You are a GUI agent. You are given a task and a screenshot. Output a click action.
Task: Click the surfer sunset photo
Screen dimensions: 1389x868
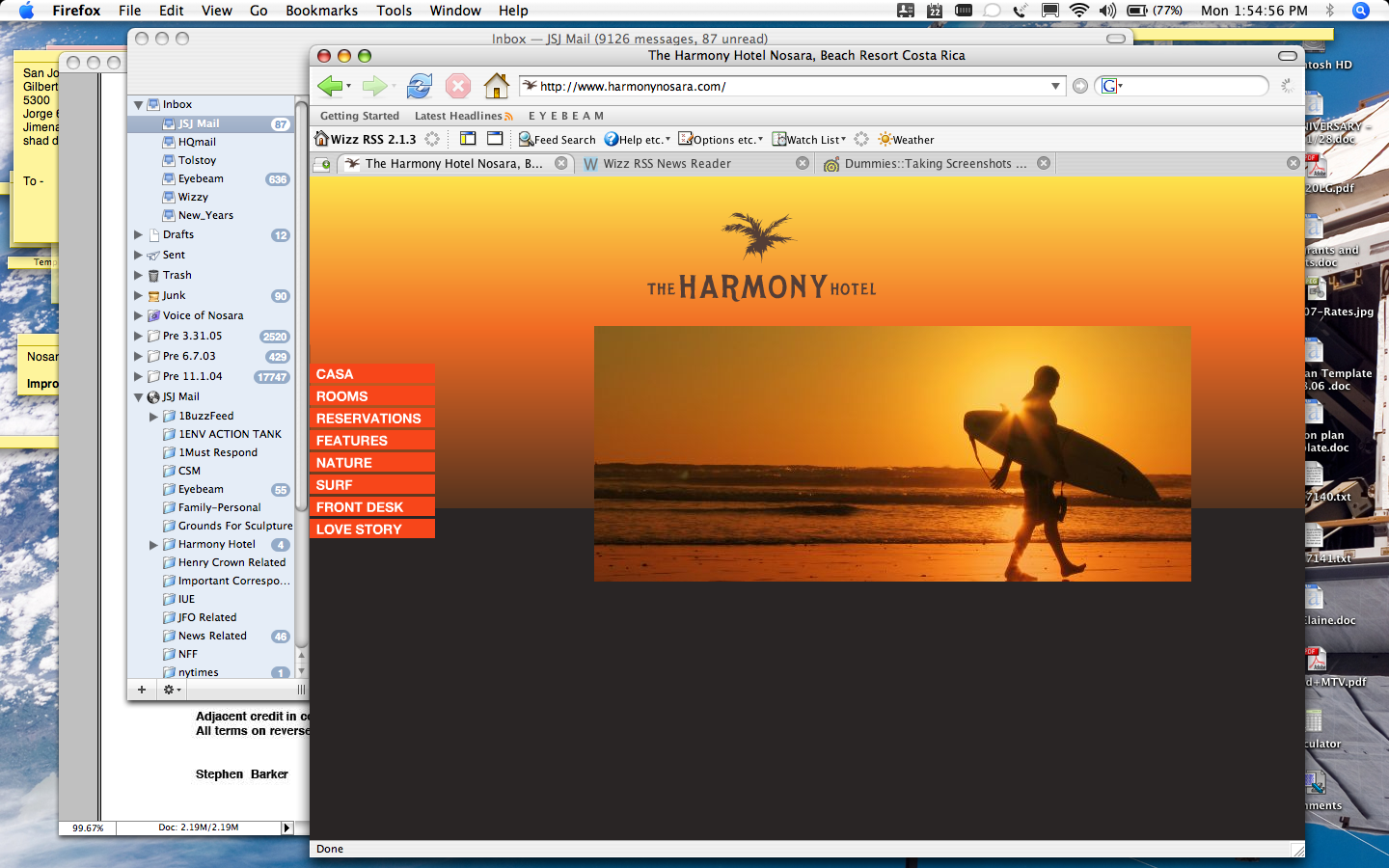892,453
